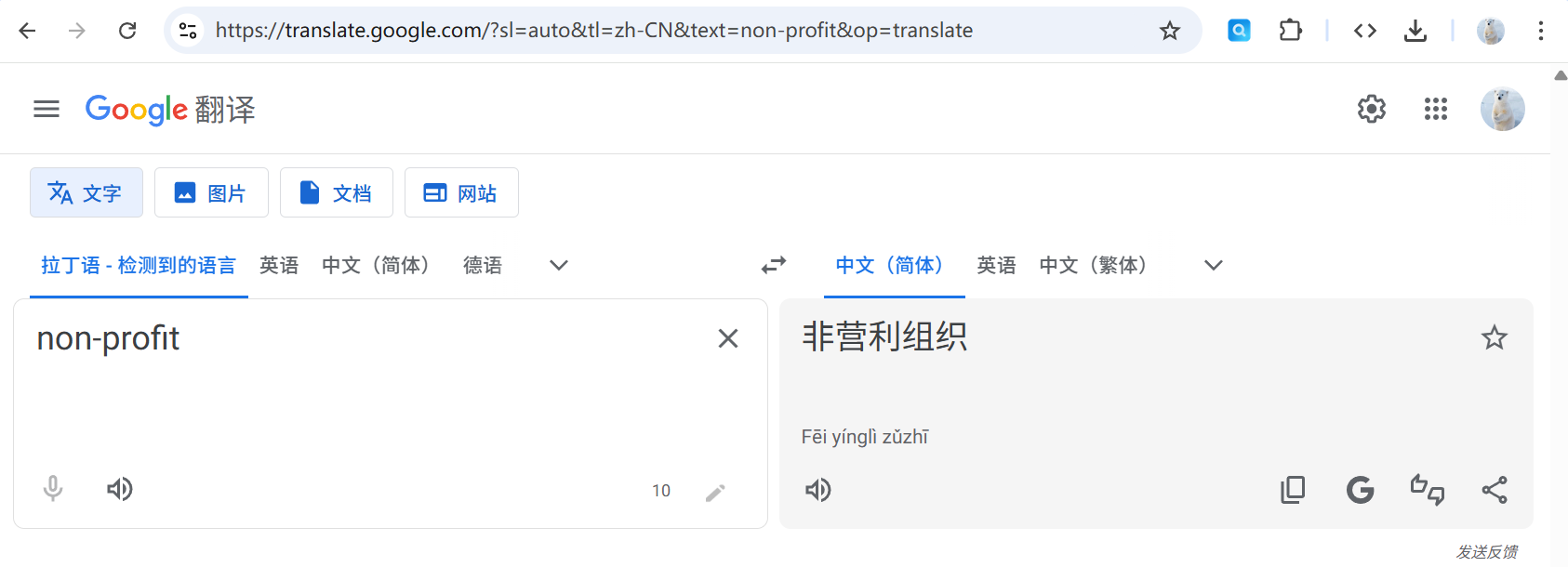
Task: Copy the translation to clipboard
Action: [1292, 489]
